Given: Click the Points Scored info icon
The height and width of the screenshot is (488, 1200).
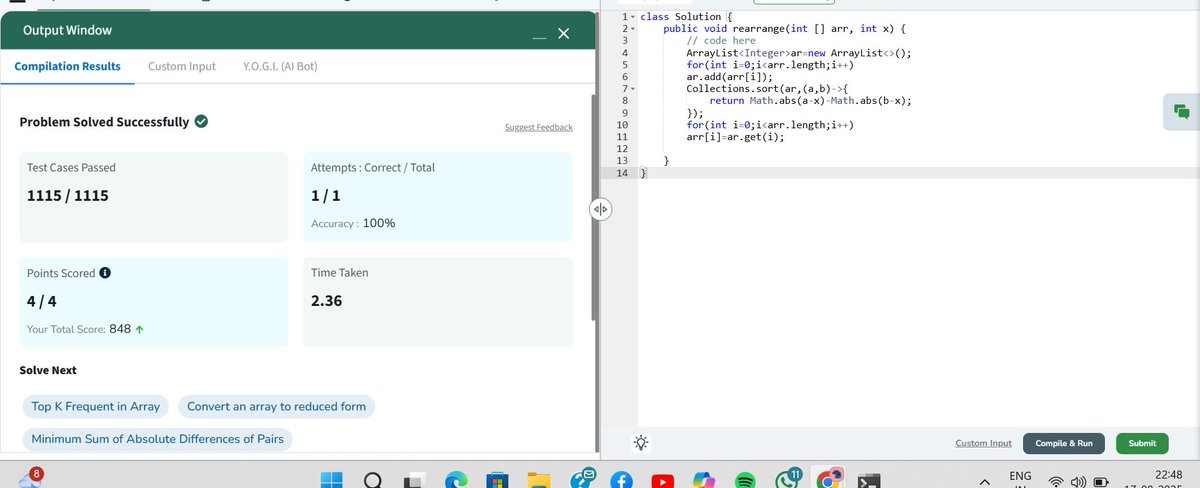Looking at the screenshot, I should click(105, 273).
